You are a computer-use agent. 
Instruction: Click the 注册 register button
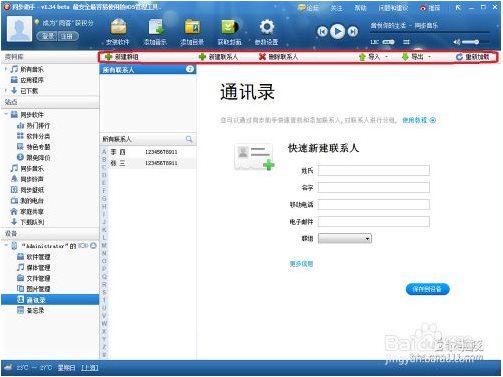68,36
